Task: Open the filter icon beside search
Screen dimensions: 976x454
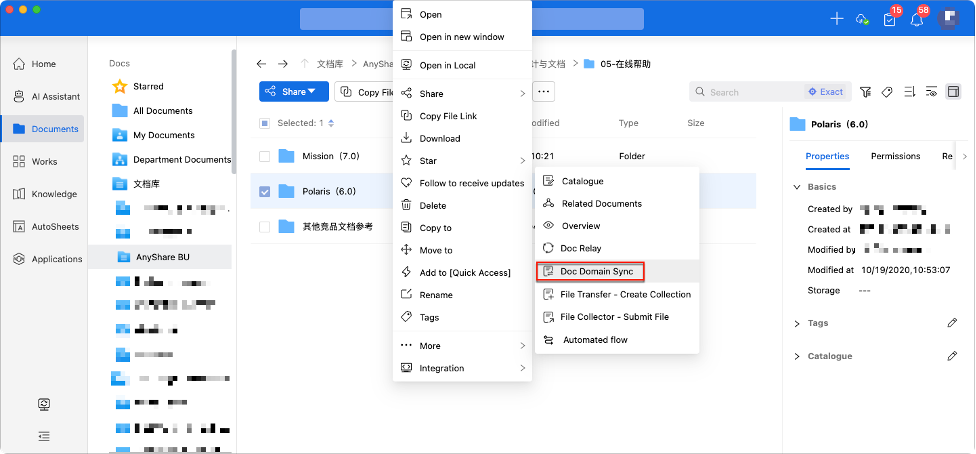Action: click(865, 92)
